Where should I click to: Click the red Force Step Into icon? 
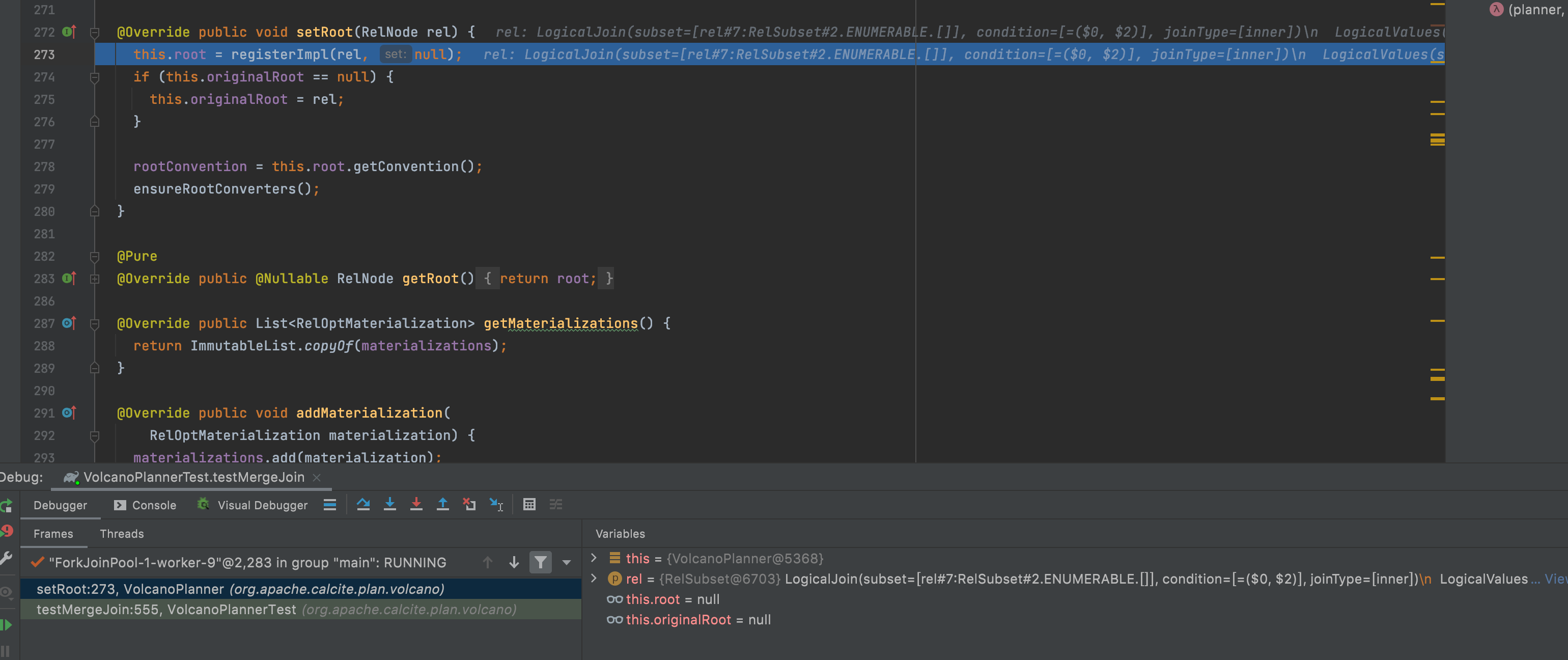pos(416,504)
